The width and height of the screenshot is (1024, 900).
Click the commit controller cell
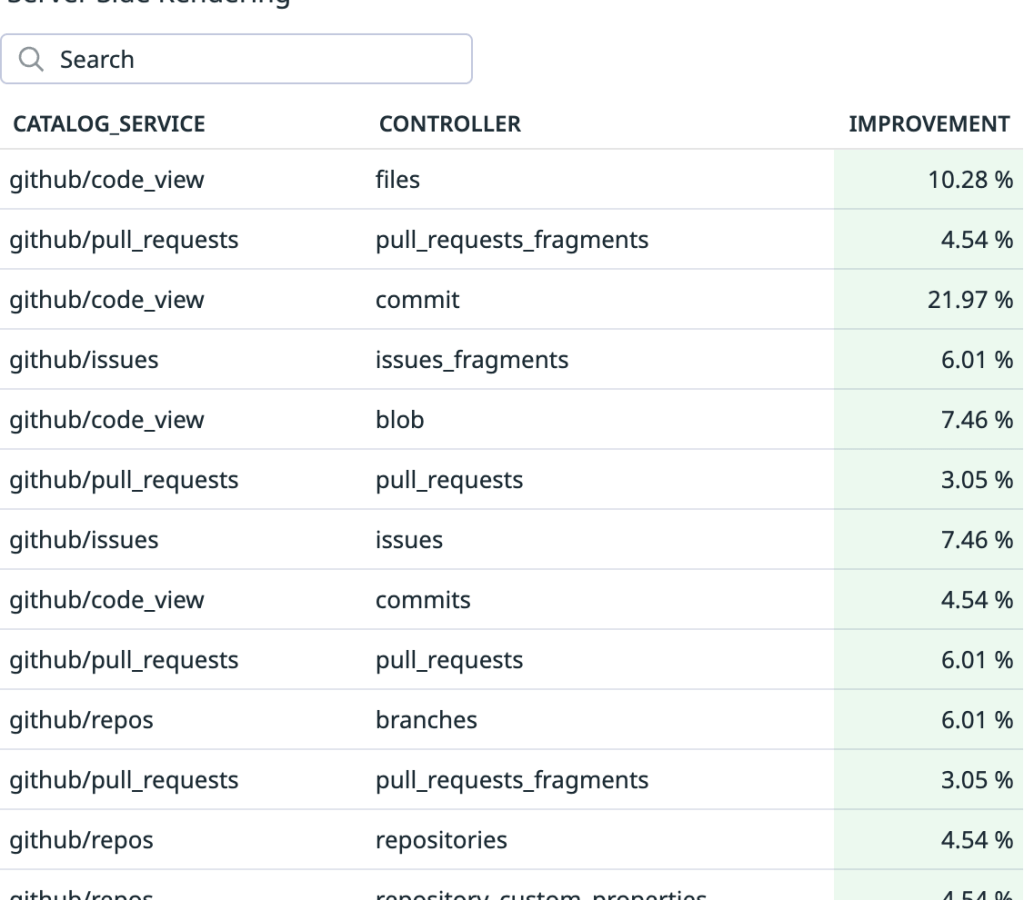(417, 300)
